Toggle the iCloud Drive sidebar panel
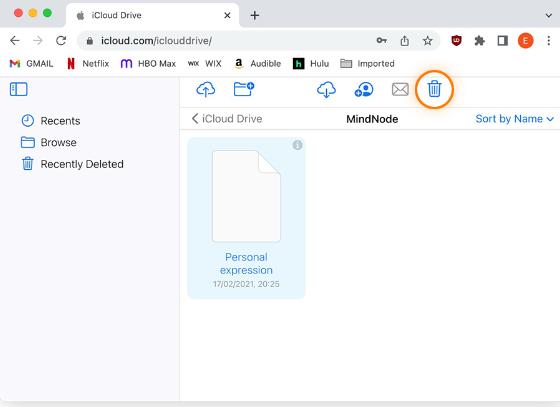 (19, 89)
